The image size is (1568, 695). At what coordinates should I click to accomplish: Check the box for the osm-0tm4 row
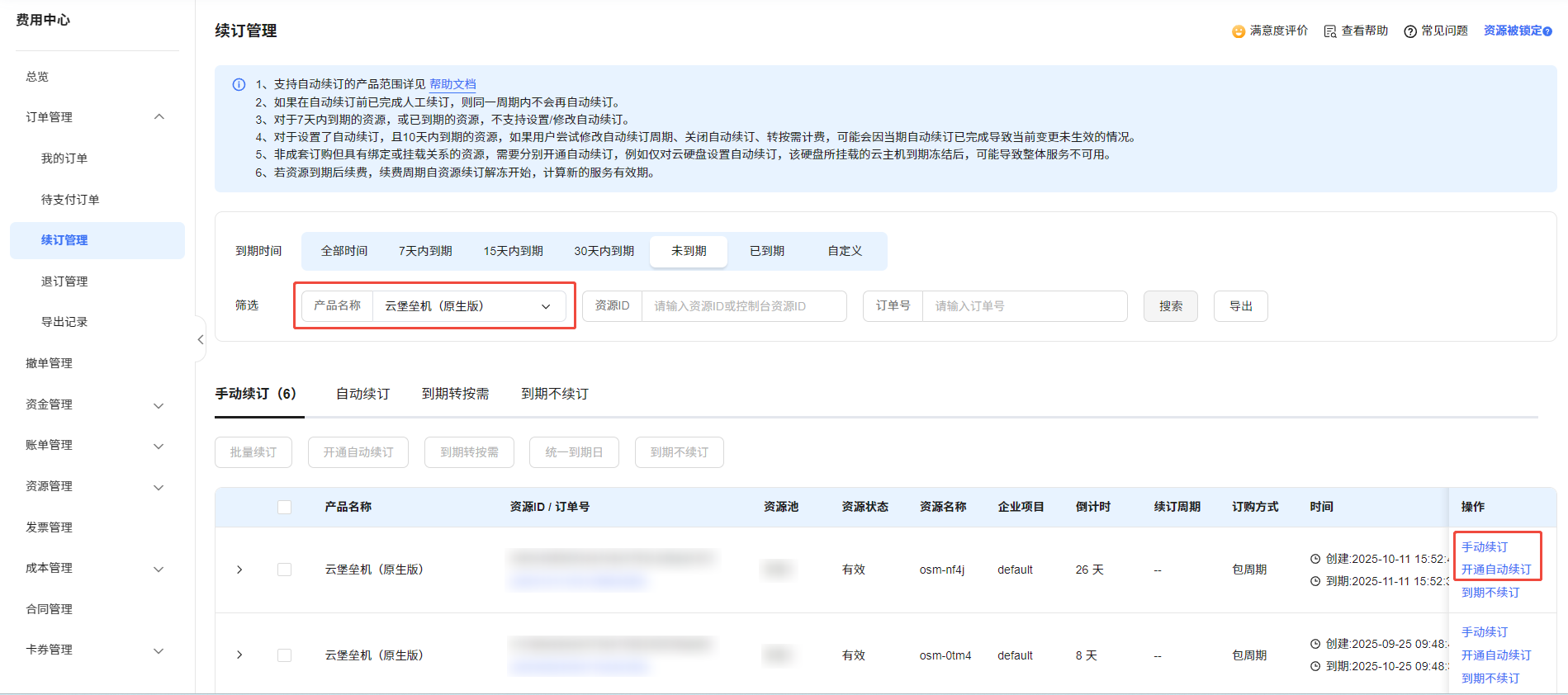coord(285,655)
